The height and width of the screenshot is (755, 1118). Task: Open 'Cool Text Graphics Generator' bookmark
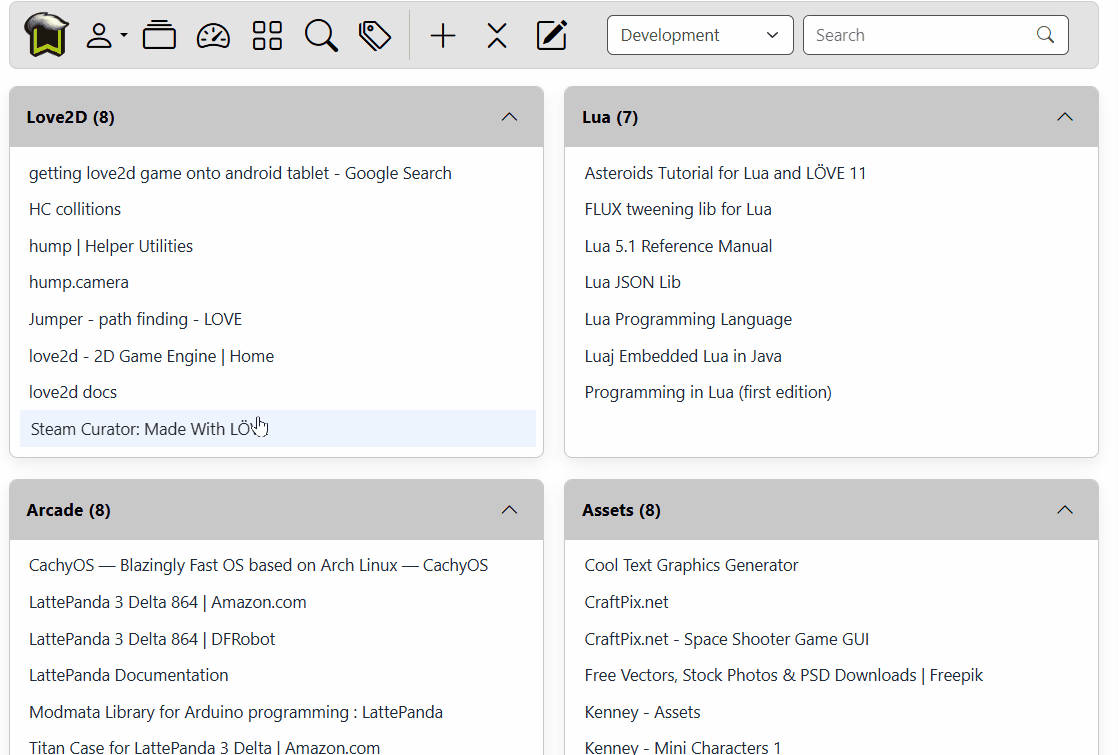(691, 565)
